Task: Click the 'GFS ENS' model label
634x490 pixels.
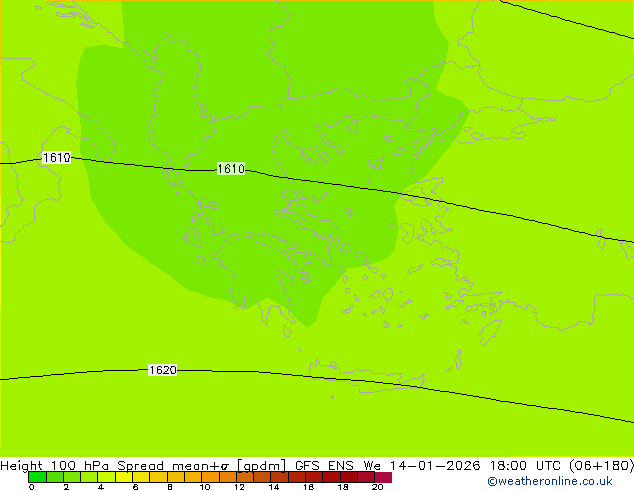Action: [x=324, y=466]
